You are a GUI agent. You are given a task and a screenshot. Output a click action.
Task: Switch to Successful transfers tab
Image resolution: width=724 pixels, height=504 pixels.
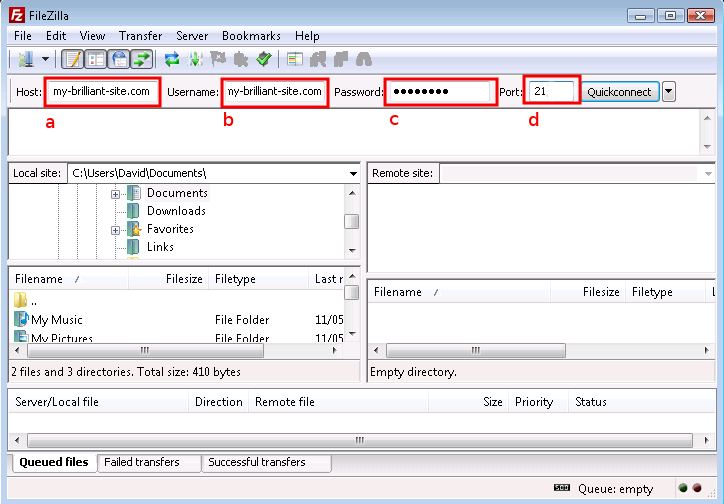coord(266,463)
